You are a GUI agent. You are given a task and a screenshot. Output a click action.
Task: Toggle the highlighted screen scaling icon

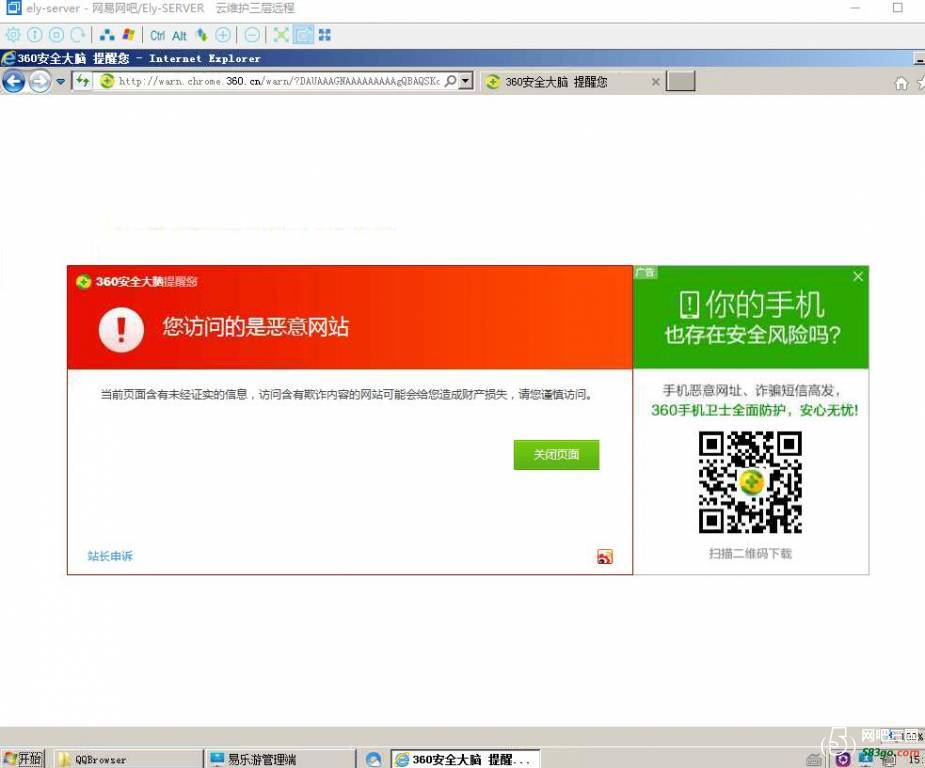pos(303,35)
